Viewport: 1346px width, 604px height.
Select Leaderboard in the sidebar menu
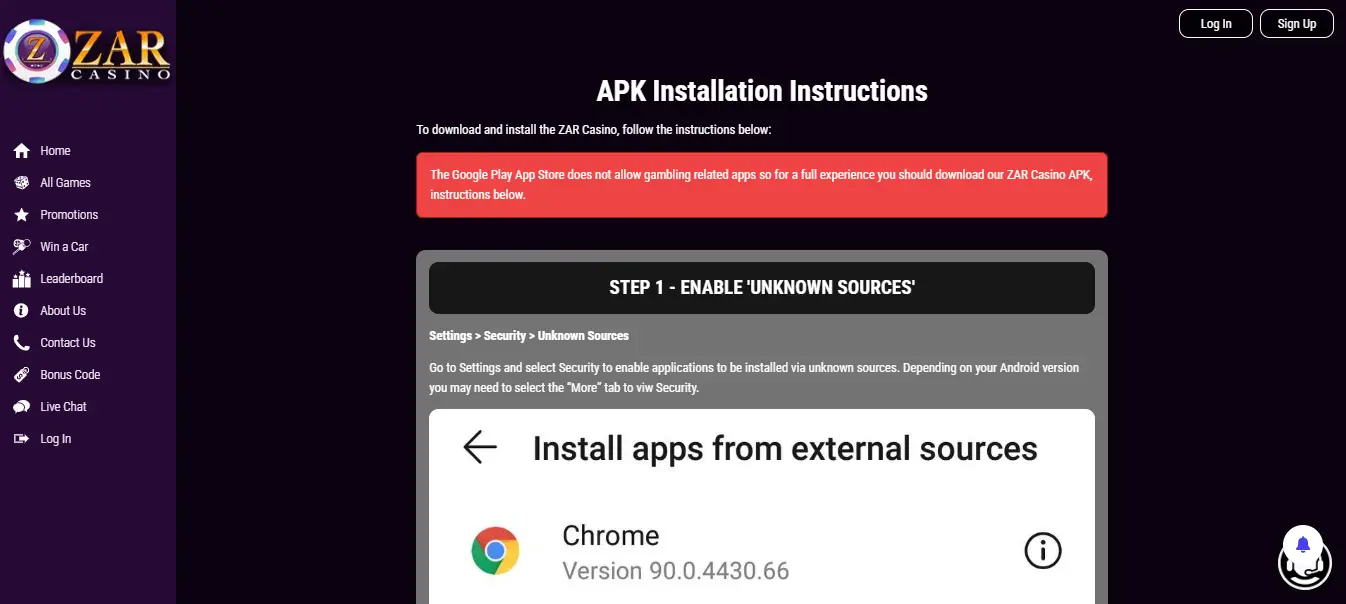71,279
